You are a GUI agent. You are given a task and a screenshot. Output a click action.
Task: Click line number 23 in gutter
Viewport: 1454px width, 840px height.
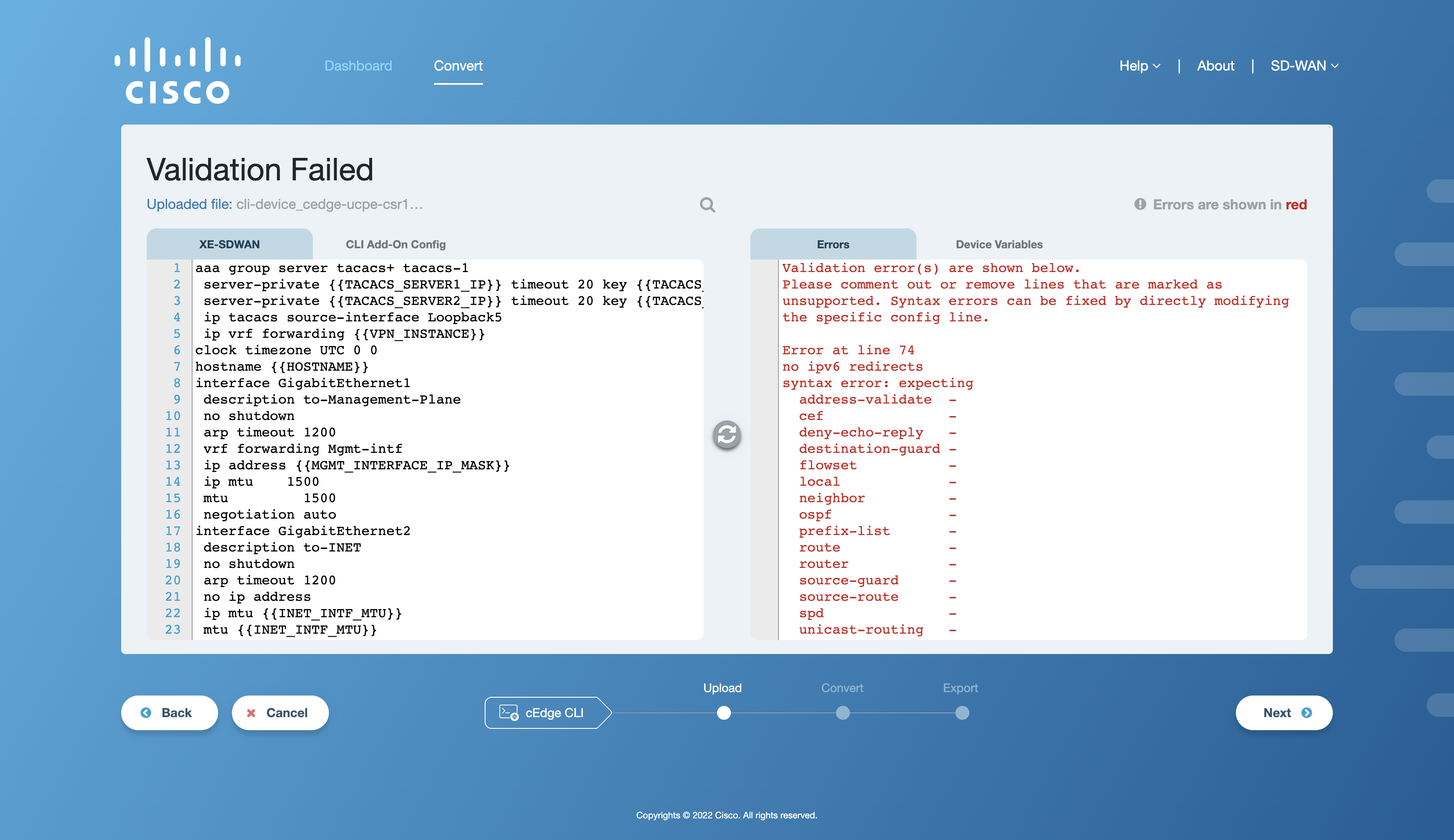173,629
